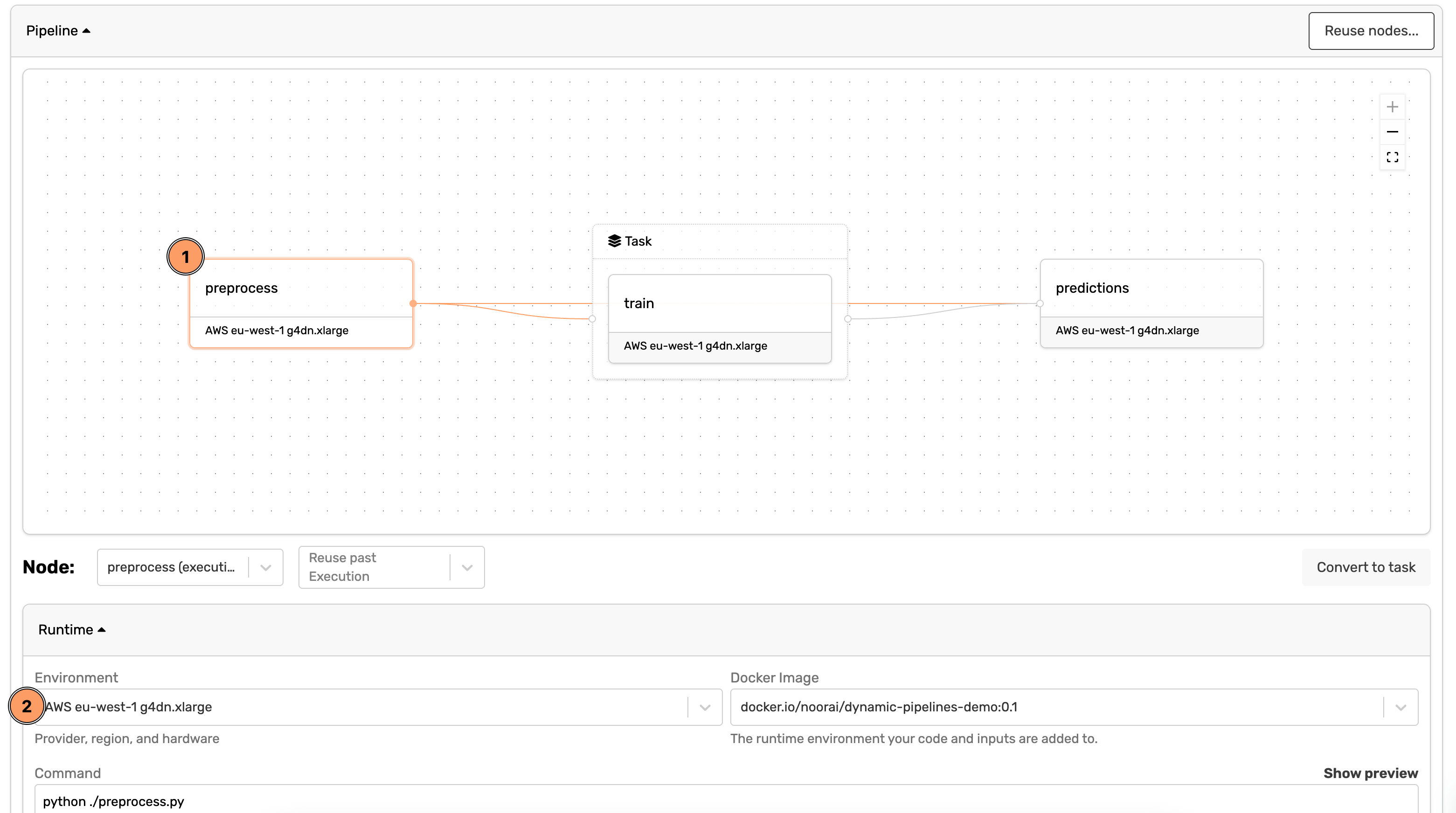Expand the Environment dropdown

click(x=704, y=707)
